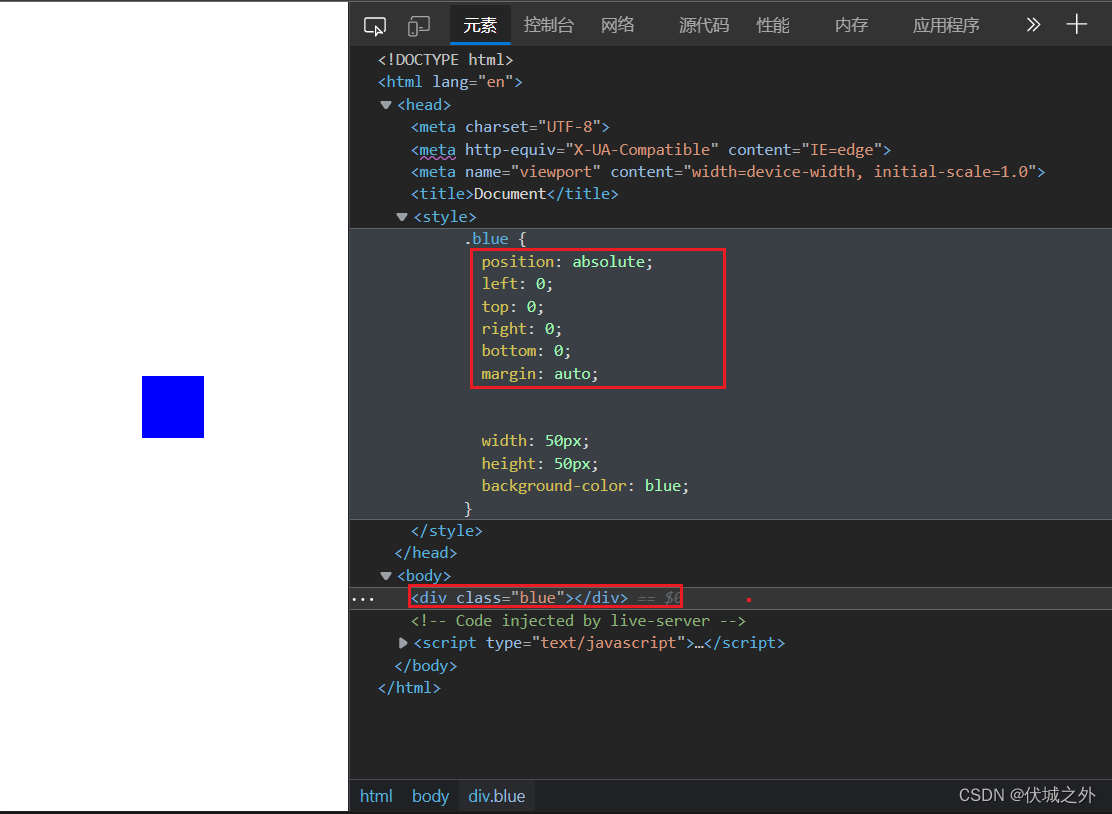The width and height of the screenshot is (1112, 814).
Task: Collapse the body node
Action: point(386,576)
